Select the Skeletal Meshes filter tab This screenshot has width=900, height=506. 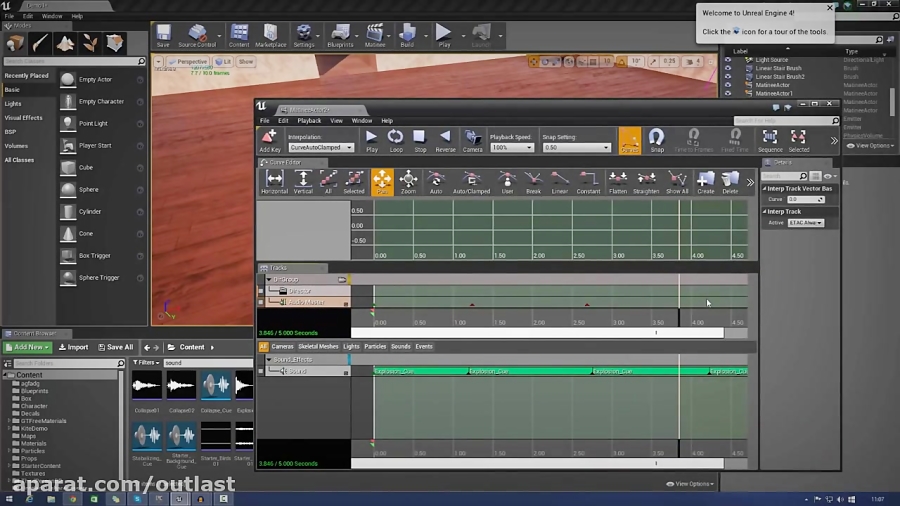click(x=318, y=347)
